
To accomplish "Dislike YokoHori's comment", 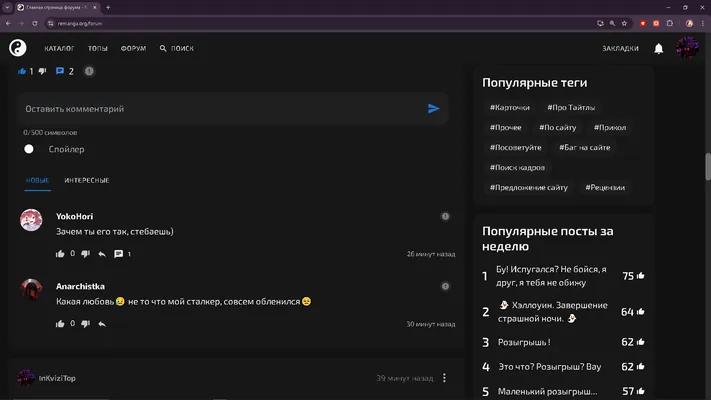I will (85, 254).
